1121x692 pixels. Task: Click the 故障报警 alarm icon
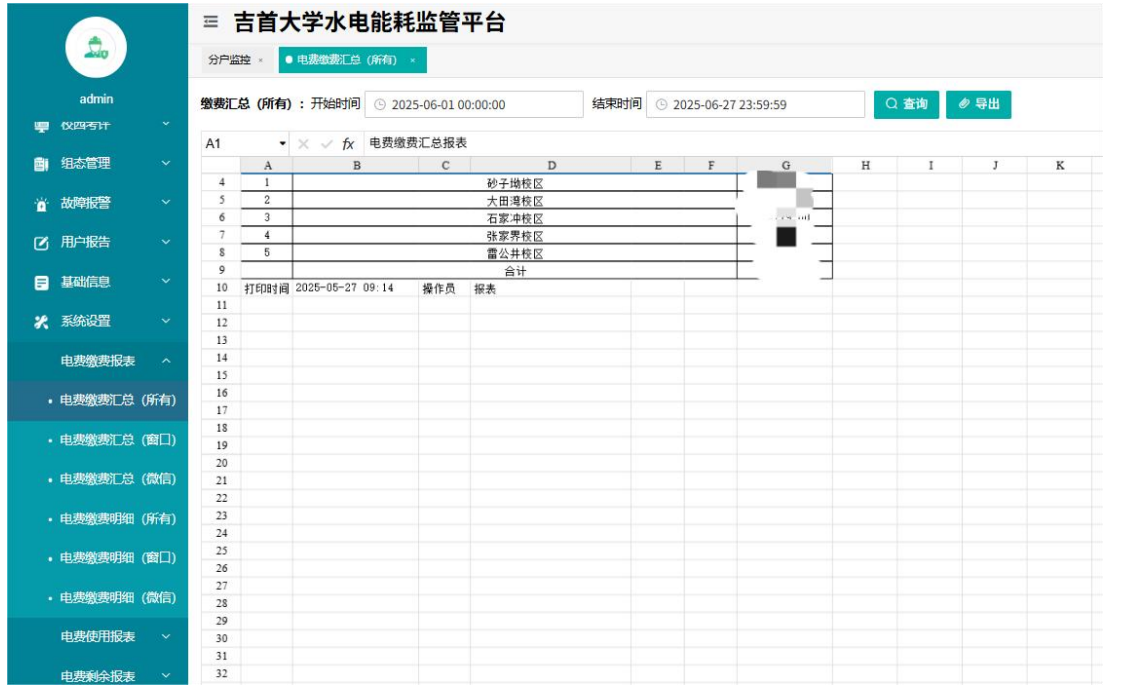point(41,204)
